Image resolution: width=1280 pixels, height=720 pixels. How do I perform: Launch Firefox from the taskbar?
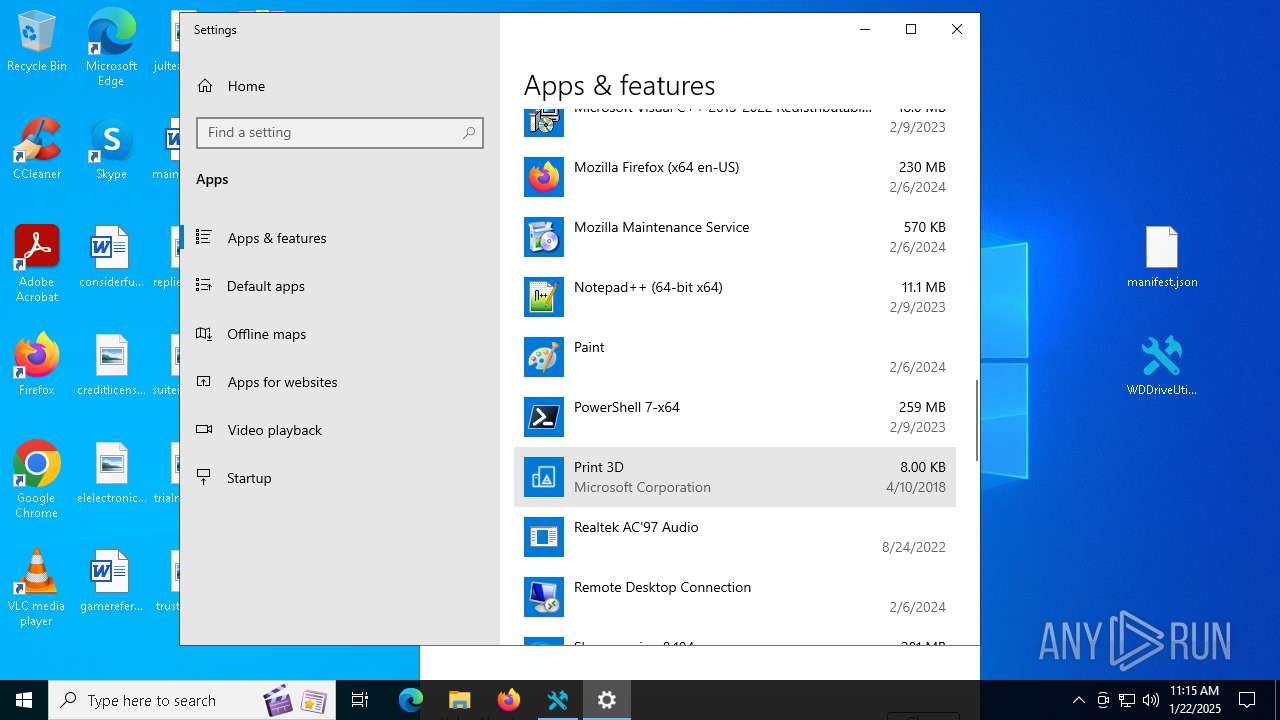[x=509, y=700]
